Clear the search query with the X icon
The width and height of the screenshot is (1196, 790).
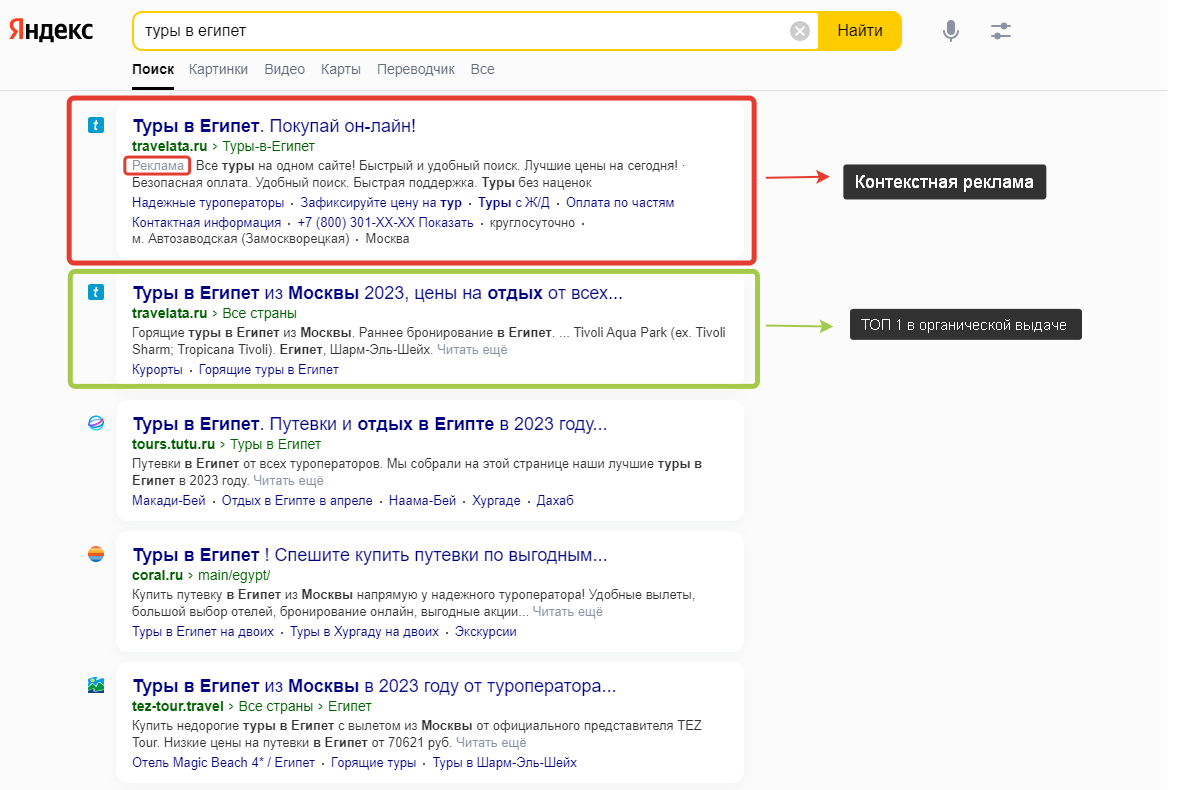point(799,31)
